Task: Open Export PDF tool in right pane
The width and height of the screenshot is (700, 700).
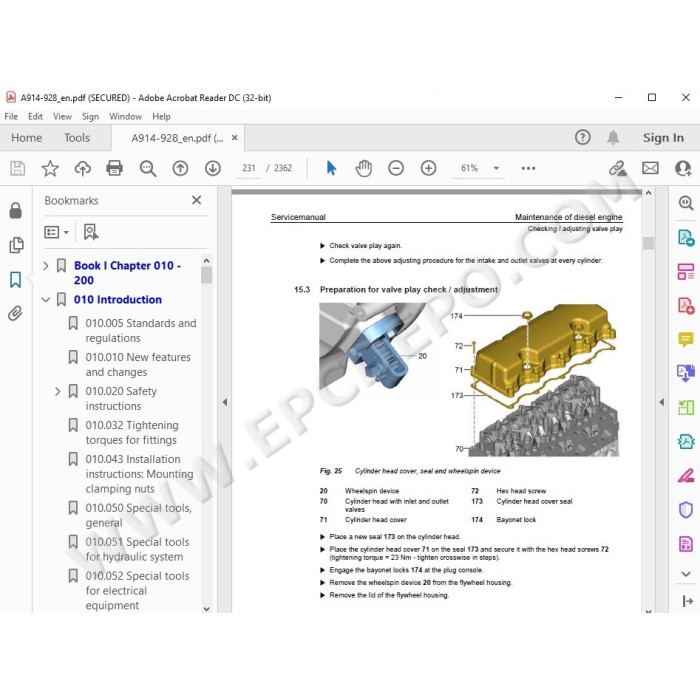Action: point(686,238)
